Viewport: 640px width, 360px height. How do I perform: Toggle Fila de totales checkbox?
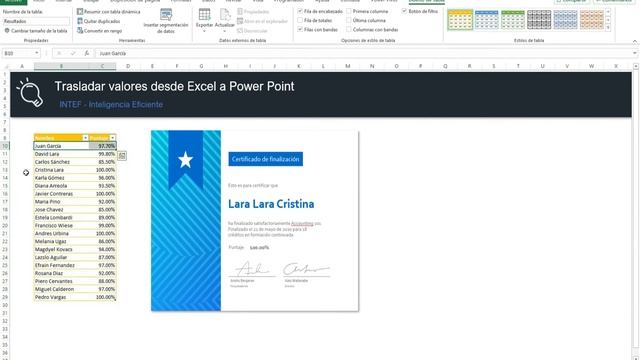coord(300,20)
